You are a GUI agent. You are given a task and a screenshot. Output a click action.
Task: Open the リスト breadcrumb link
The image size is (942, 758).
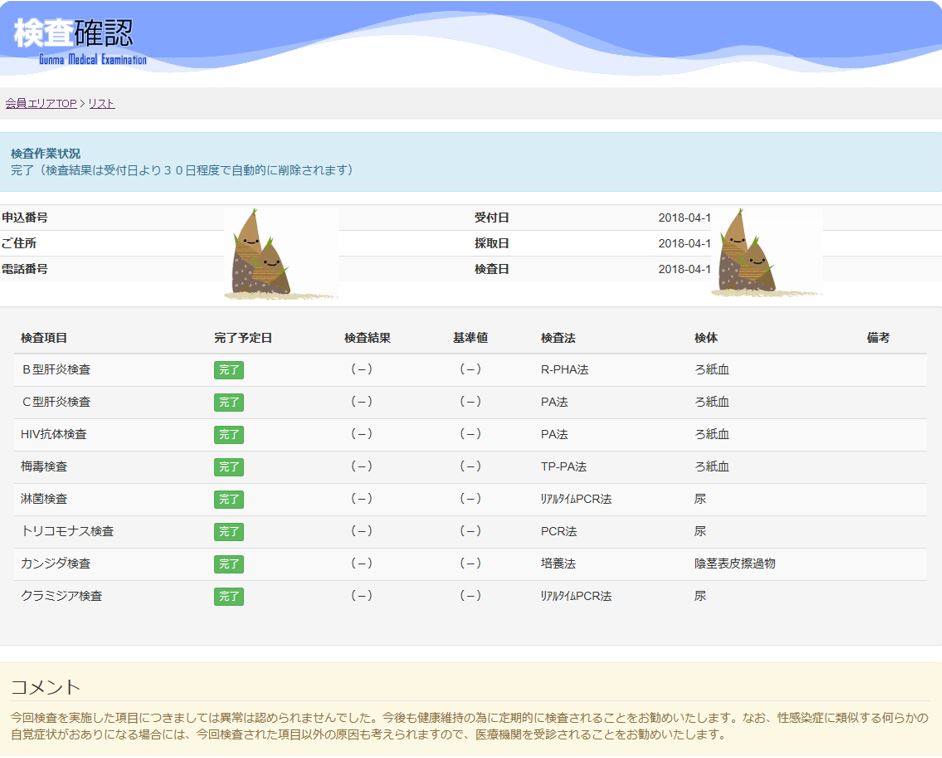pos(102,103)
